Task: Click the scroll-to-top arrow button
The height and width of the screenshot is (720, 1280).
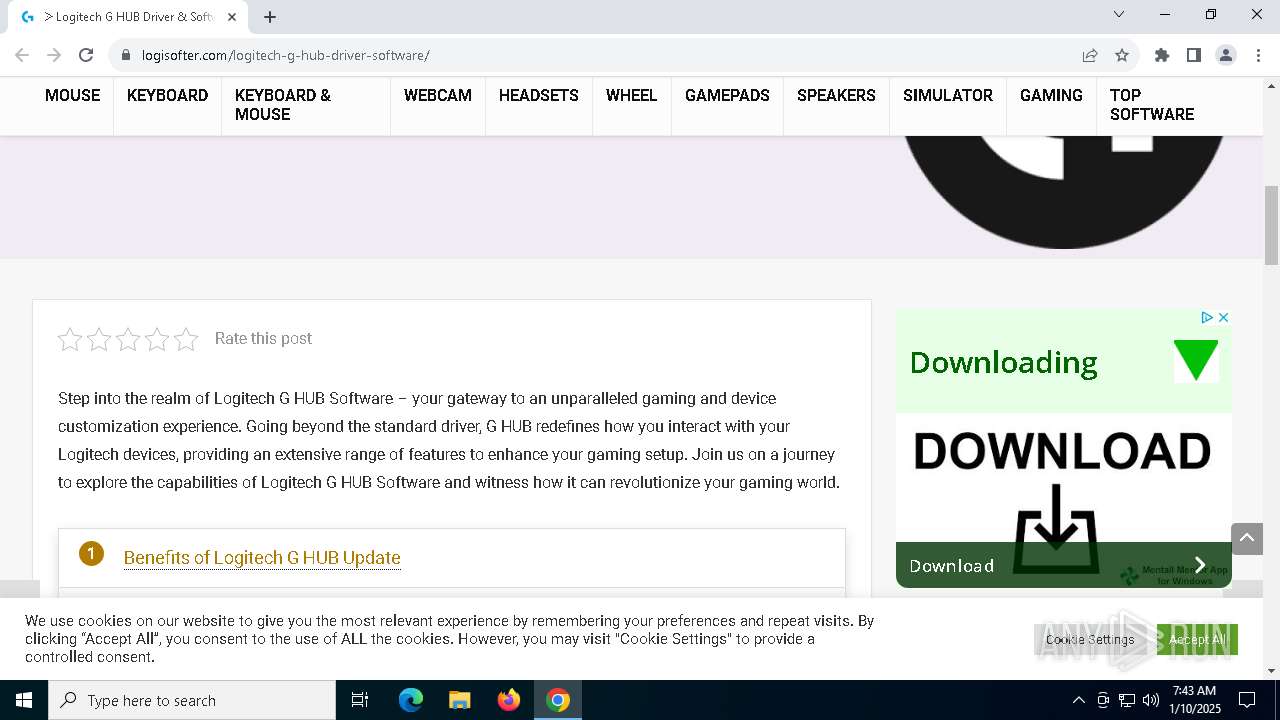Action: point(1247,538)
